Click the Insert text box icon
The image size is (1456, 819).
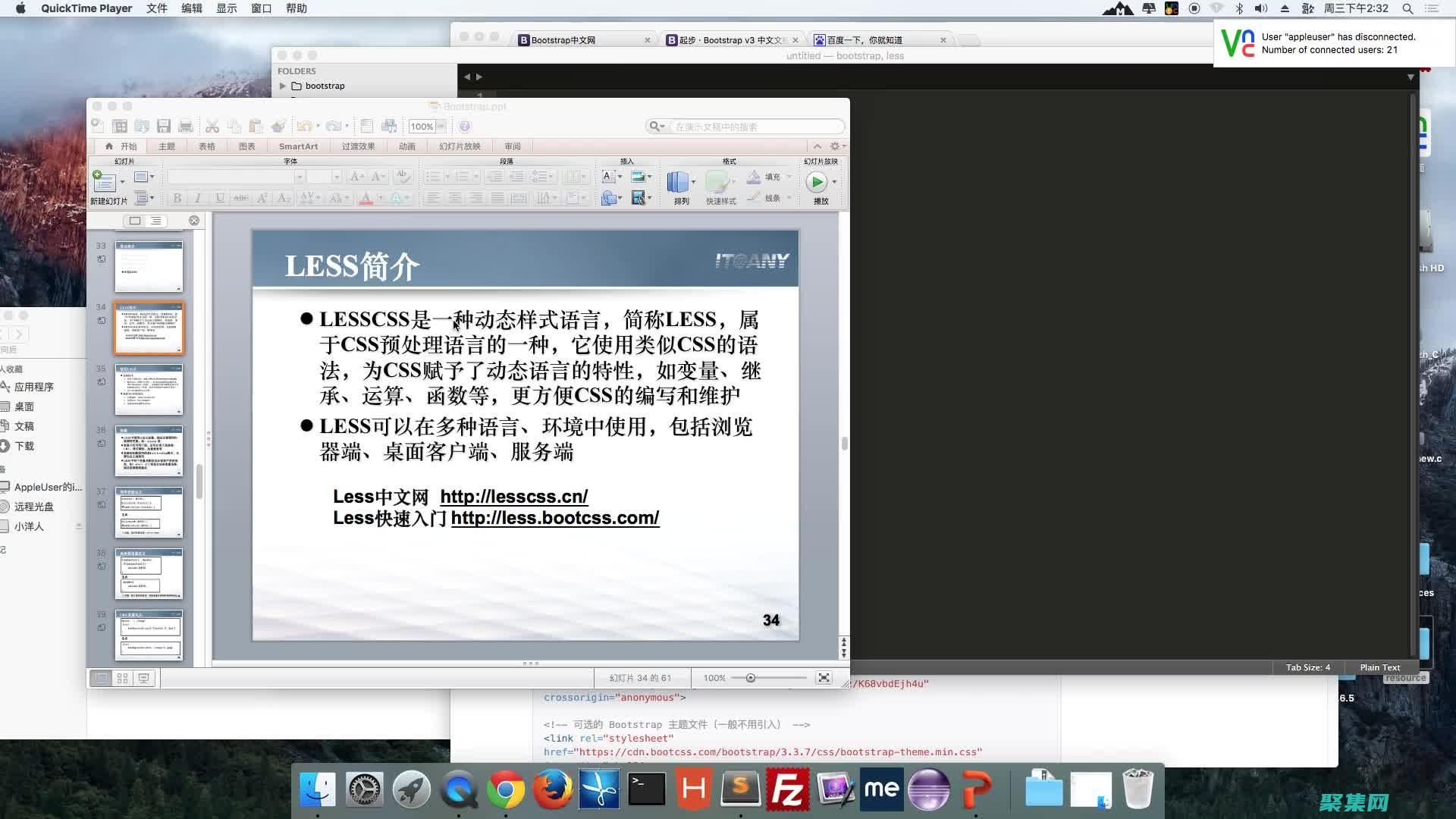tap(608, 177)
